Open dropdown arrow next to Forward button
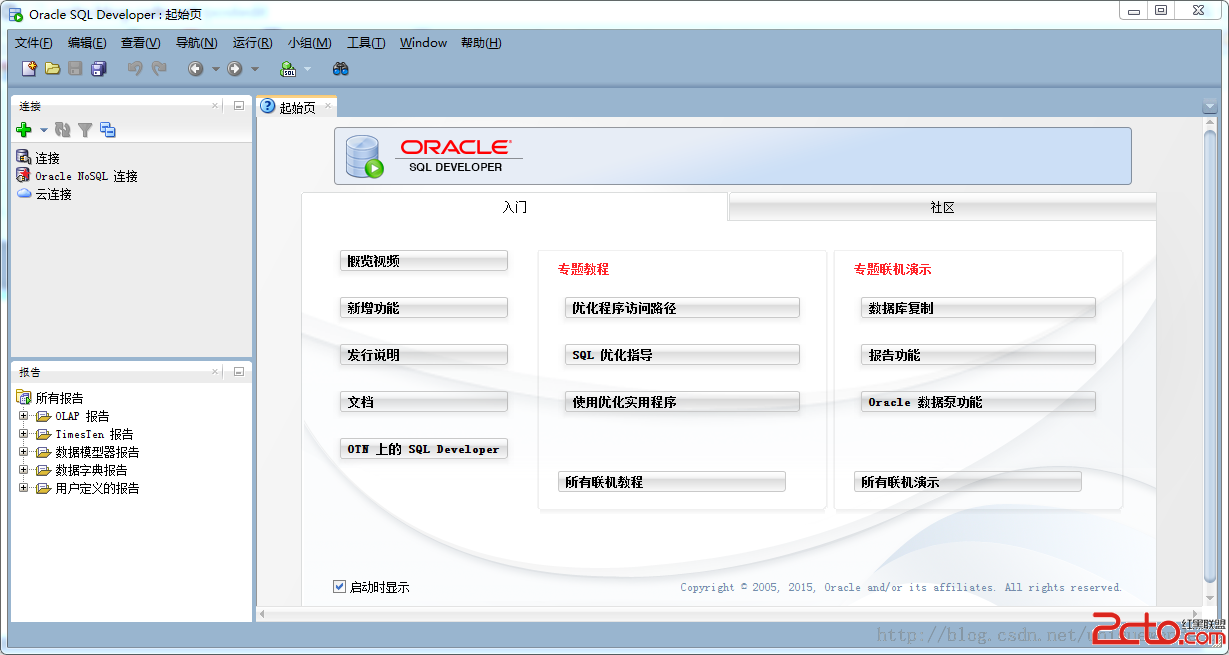Viewport: 1229px width, 655px height. pyautogui.click(x=254, y=69)
